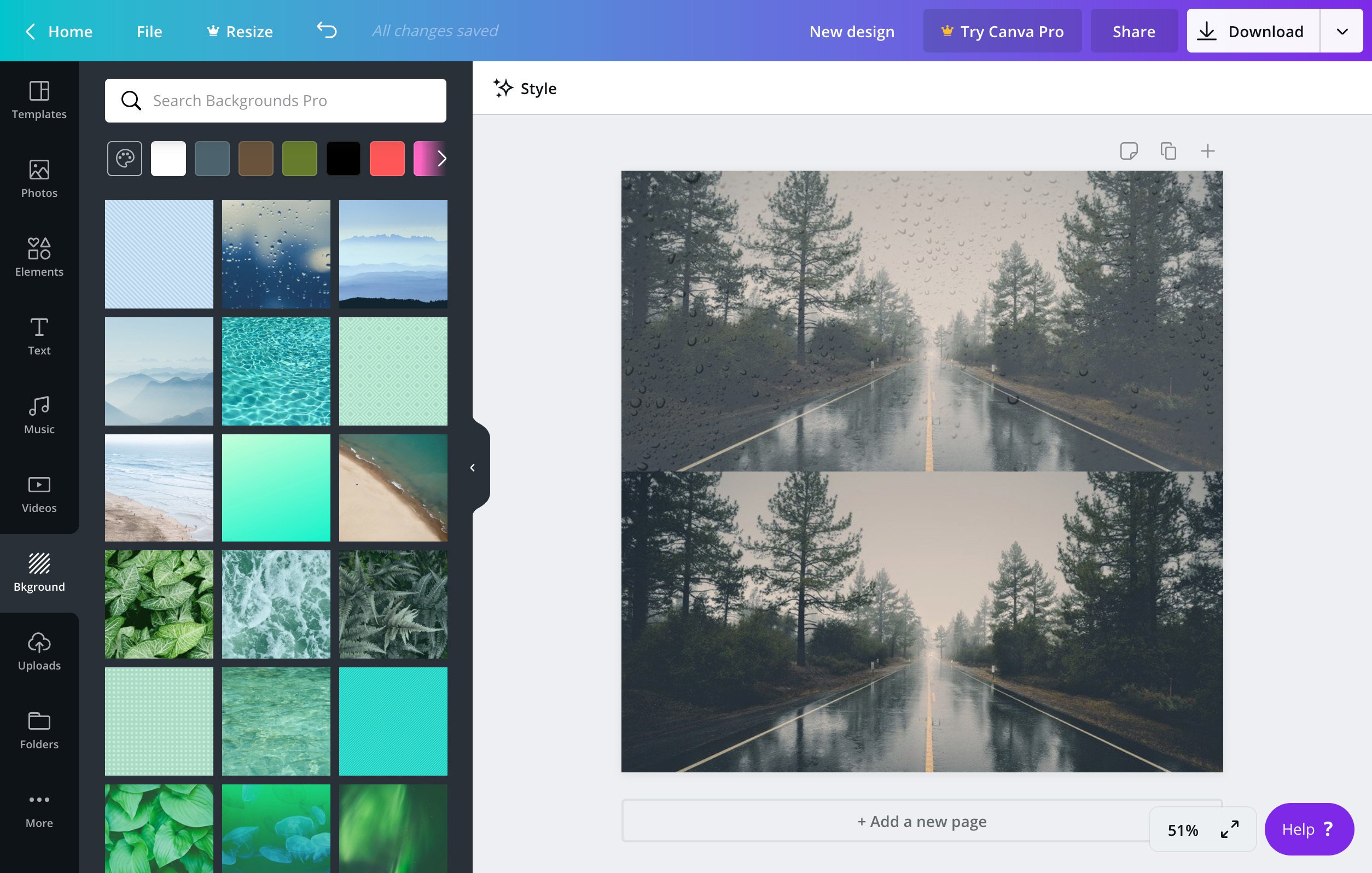Click the Text tool in sidebar

(x=39, y=335)
